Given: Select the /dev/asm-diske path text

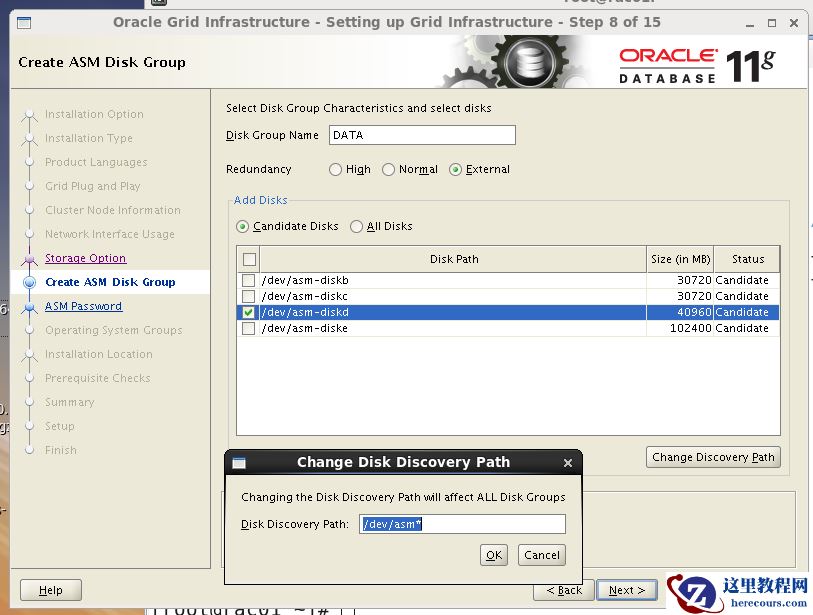Looking at the screenshot, I should (304, 329).
